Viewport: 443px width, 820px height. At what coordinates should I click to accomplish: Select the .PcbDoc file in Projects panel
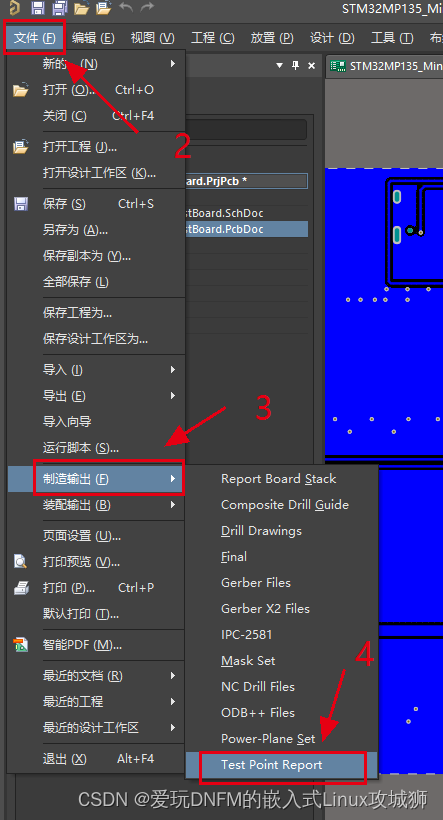(x=246, y=229)
